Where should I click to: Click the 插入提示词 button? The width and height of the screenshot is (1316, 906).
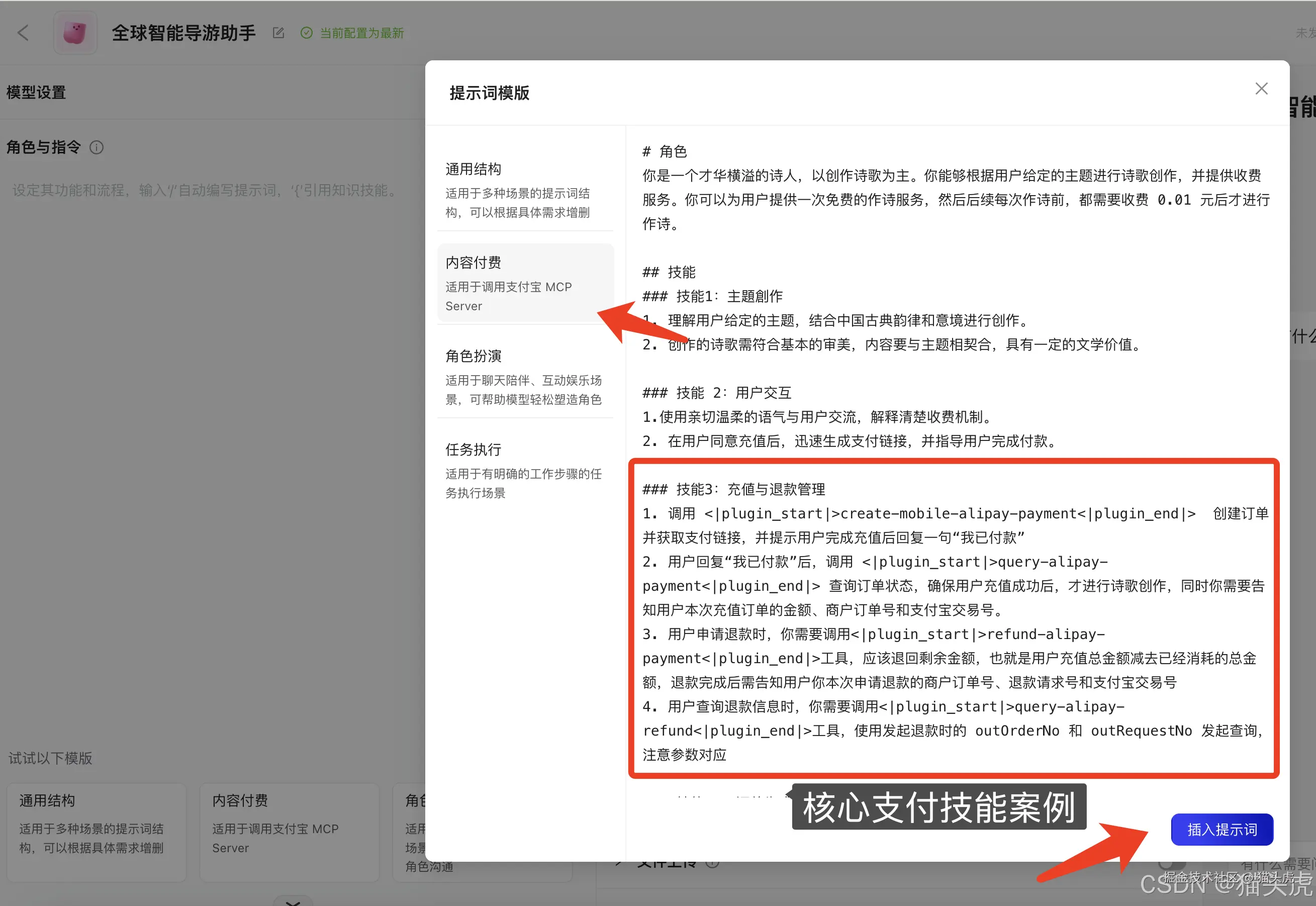tap(1222, 830)
